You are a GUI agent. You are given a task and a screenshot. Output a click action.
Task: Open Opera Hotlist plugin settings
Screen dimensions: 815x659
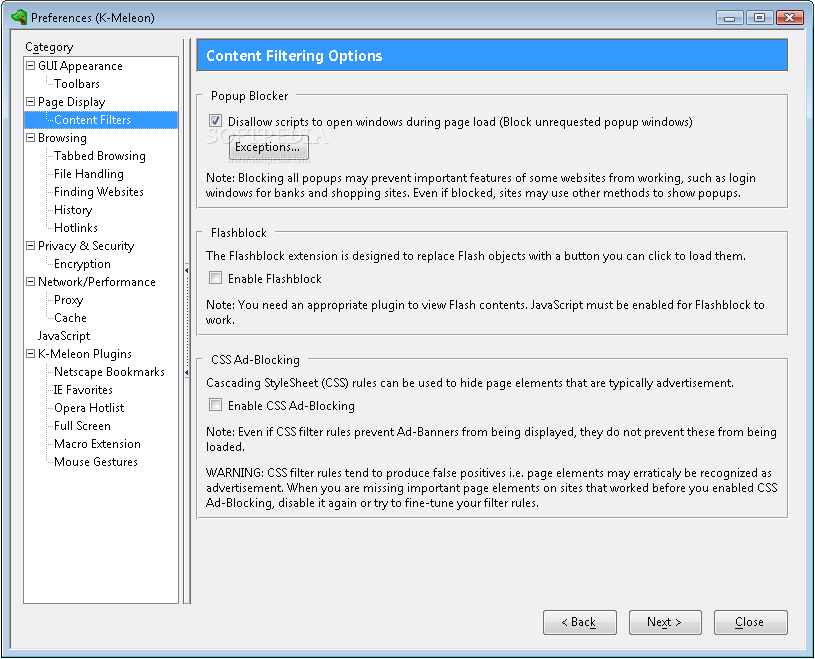pyautogui.click(x=89, y=408)
